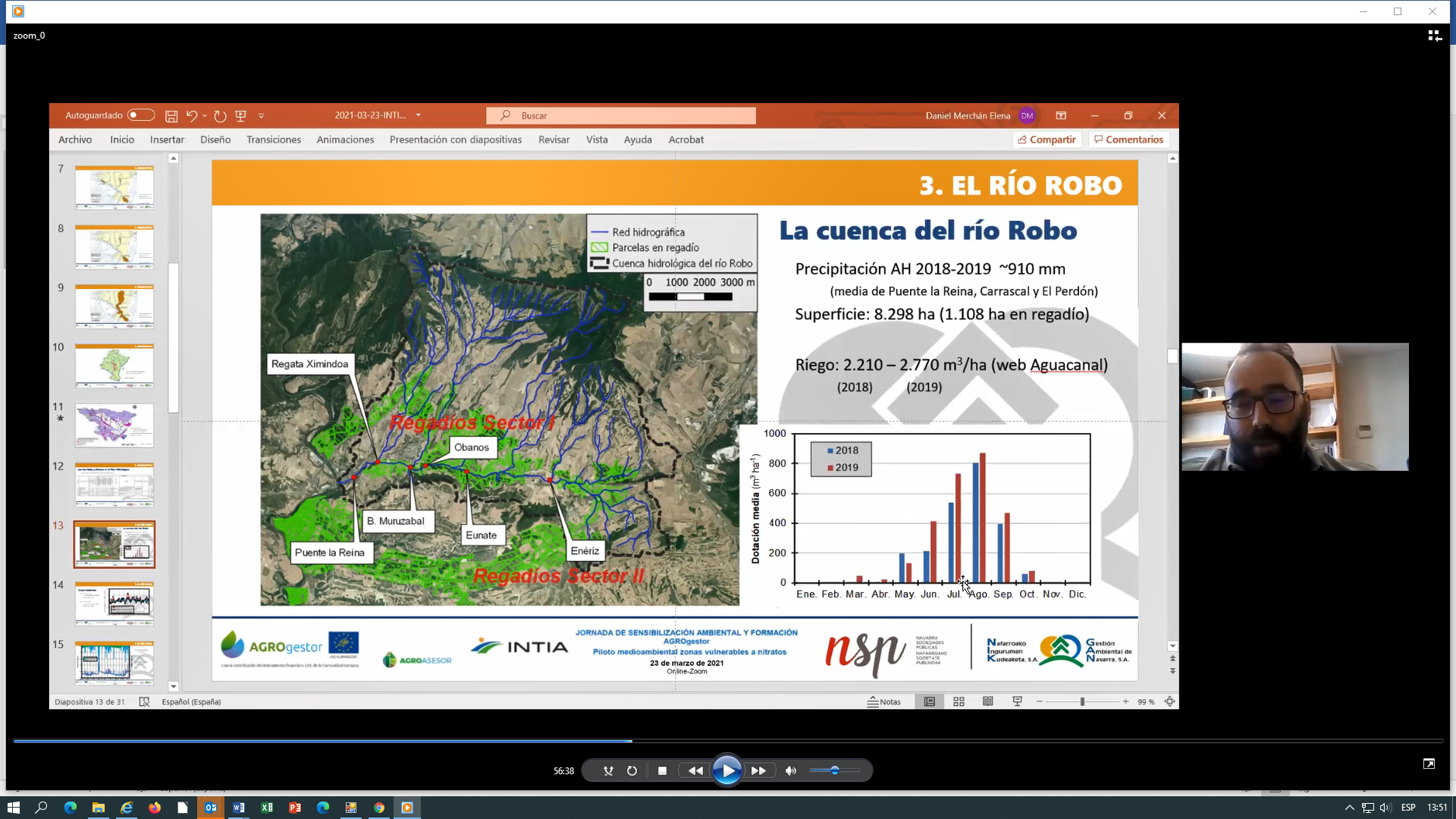Enter full screen with the bottom-right player icon

(x=1429, y=764)
